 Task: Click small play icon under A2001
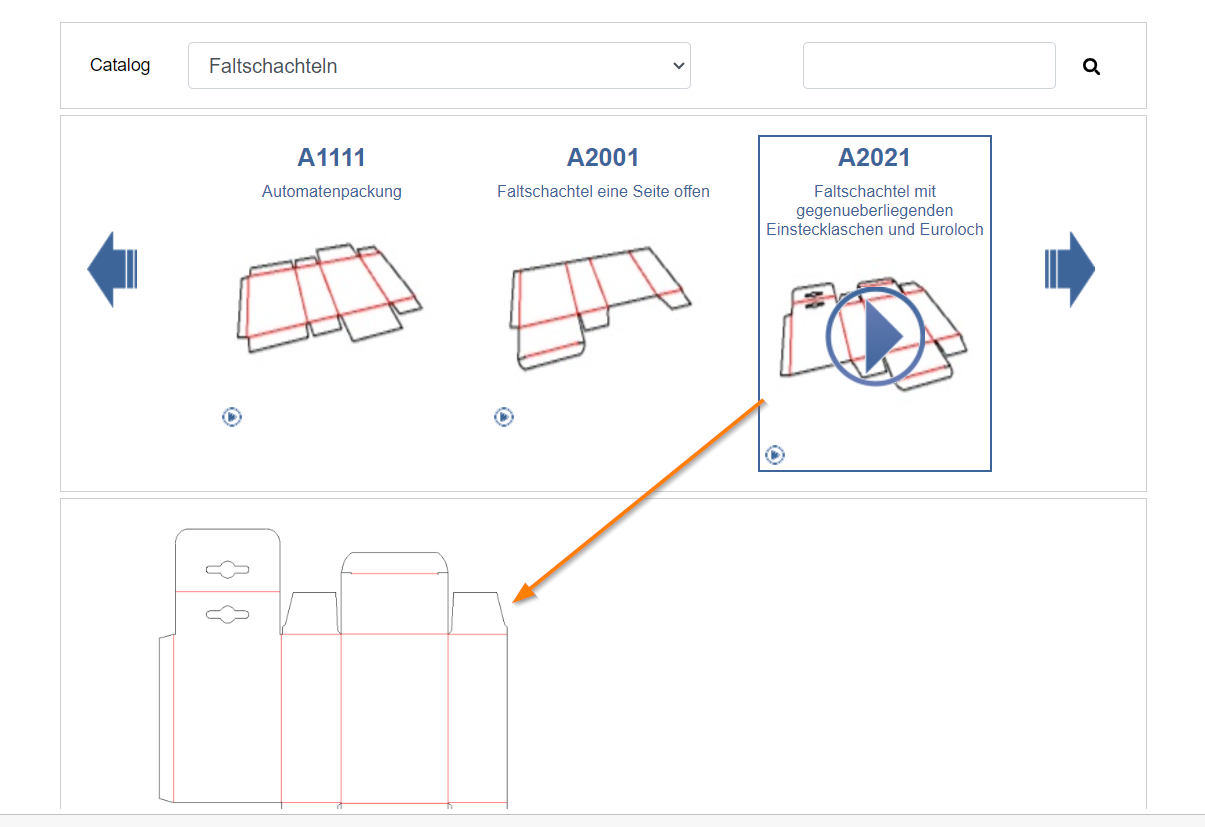pos(504,417)
